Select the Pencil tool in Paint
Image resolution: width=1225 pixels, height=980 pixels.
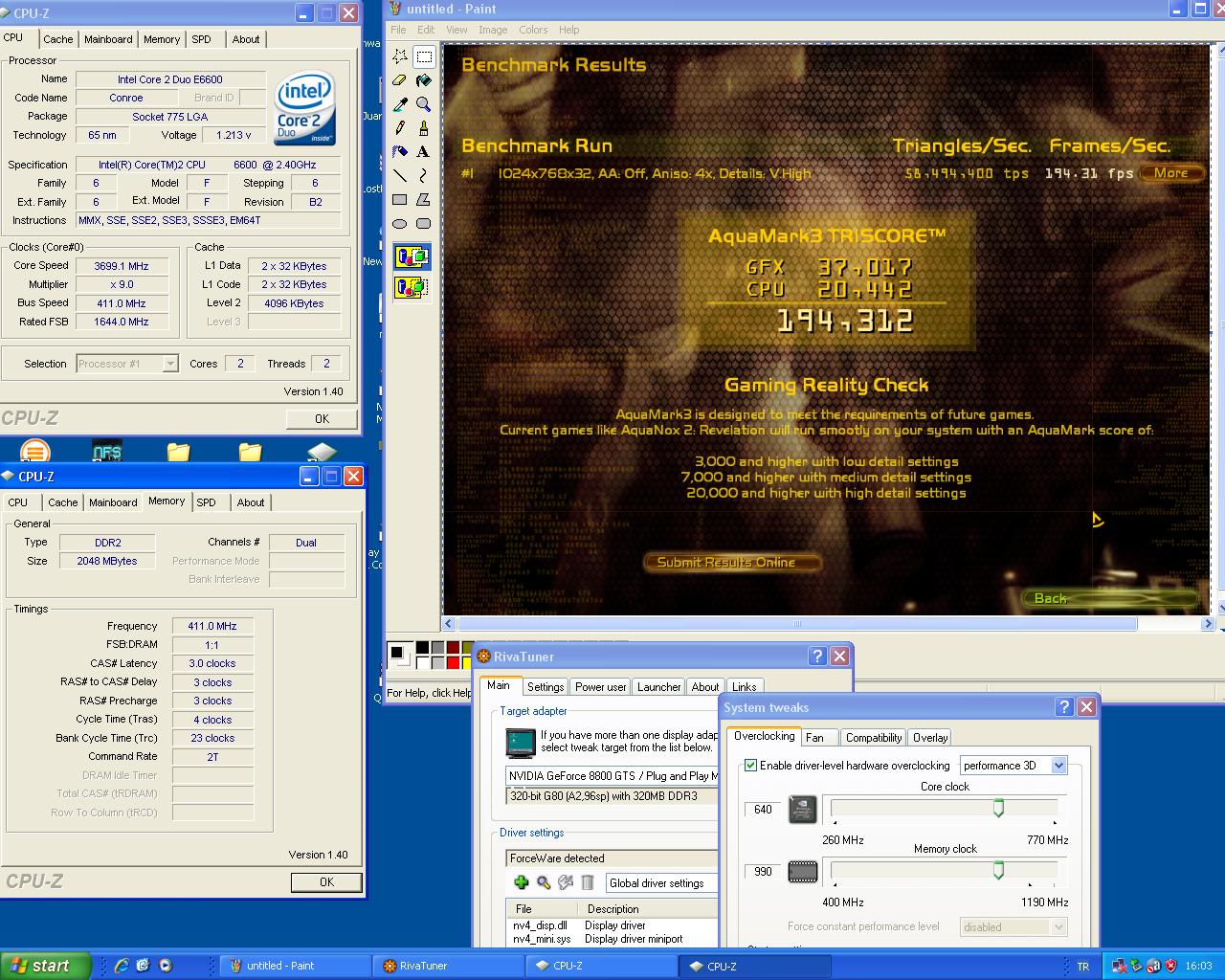[x=400, y=128]
